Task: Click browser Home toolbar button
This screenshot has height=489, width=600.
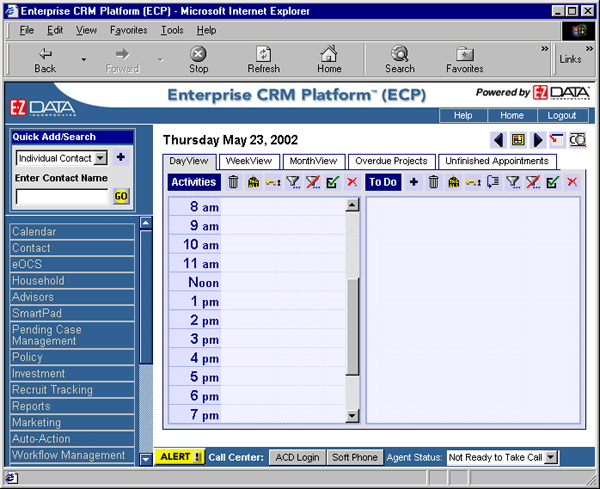Action: 329,60
